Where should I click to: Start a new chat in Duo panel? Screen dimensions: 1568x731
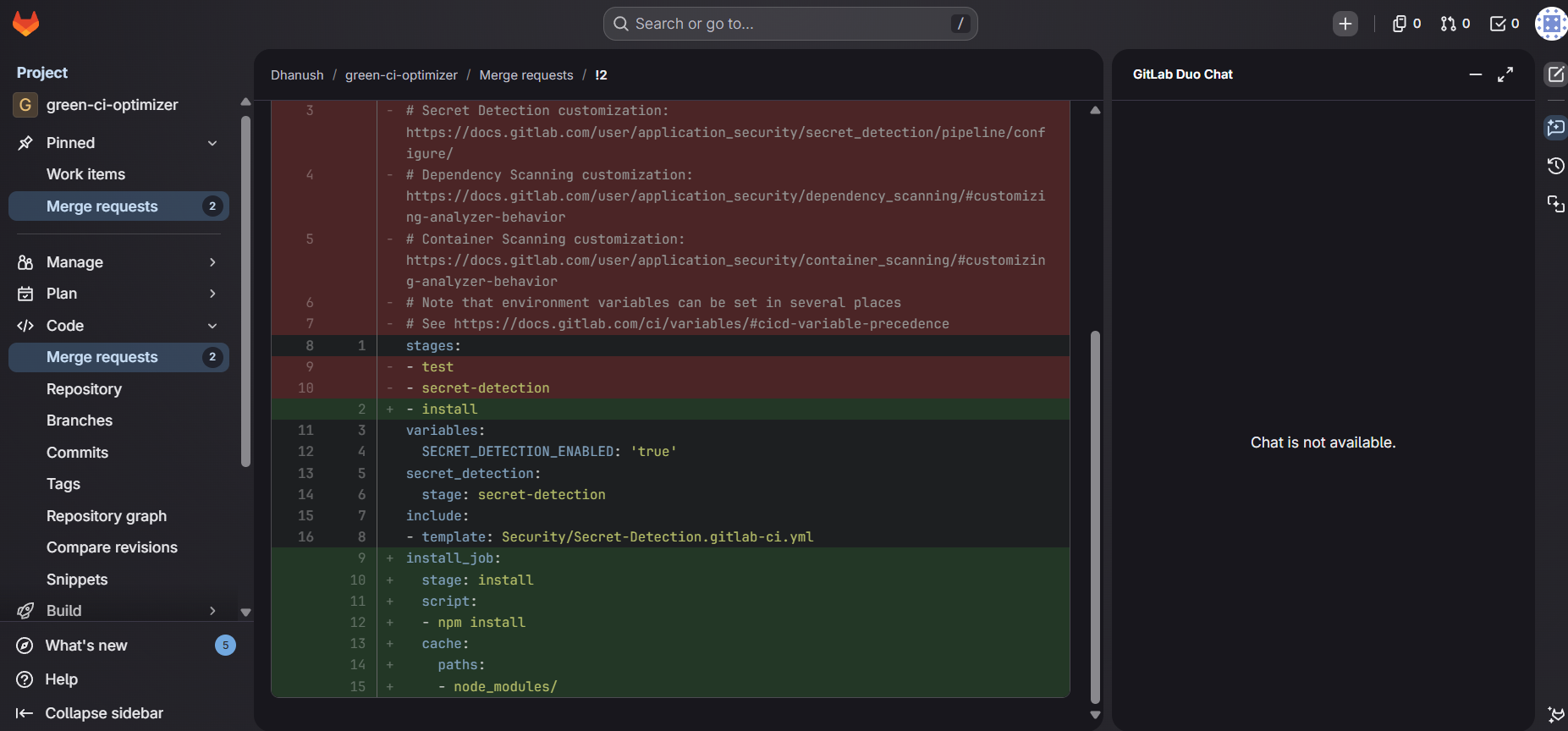pos(1555,74)
